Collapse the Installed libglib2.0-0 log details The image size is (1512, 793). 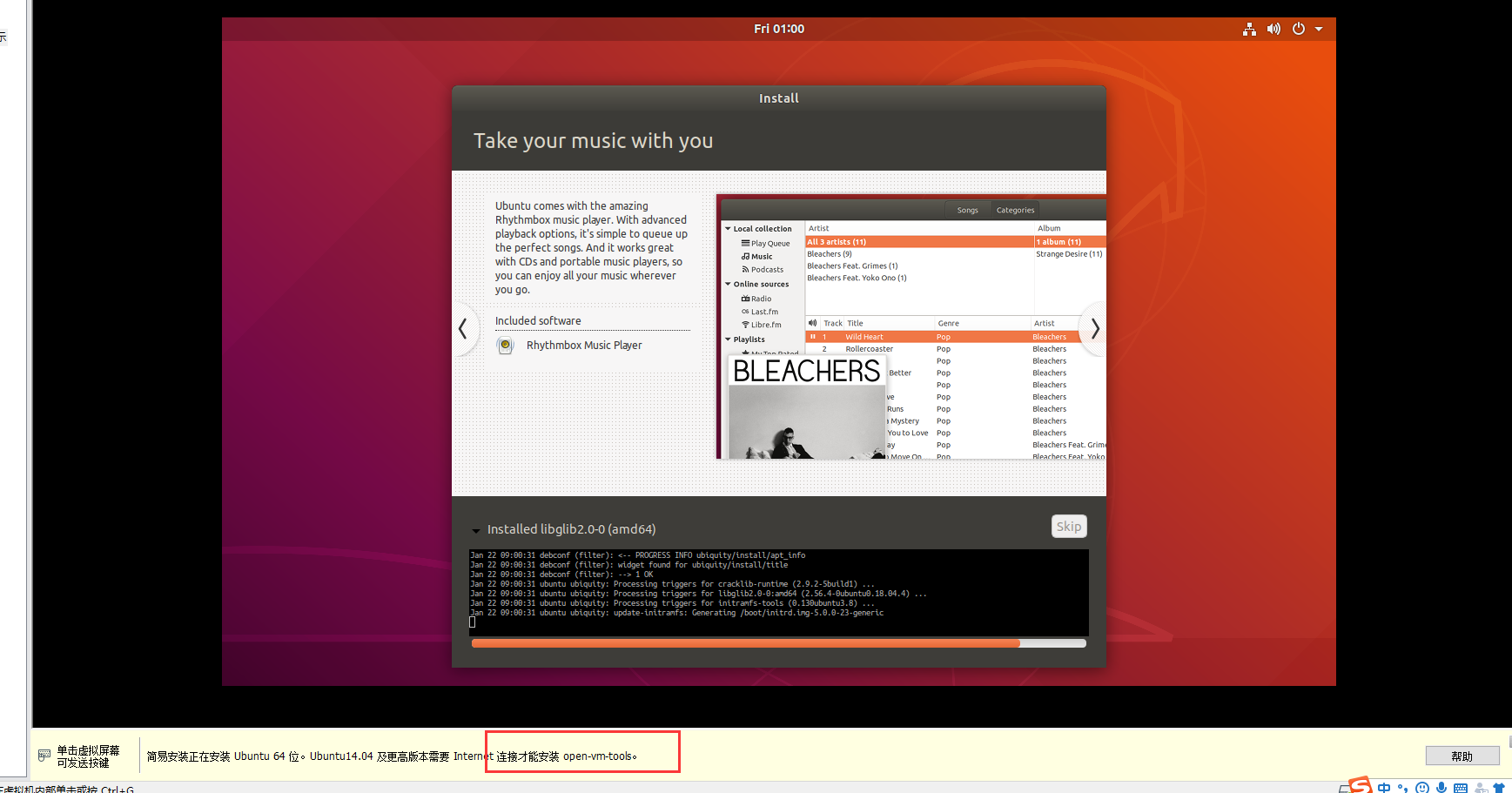tap(476, 529)
